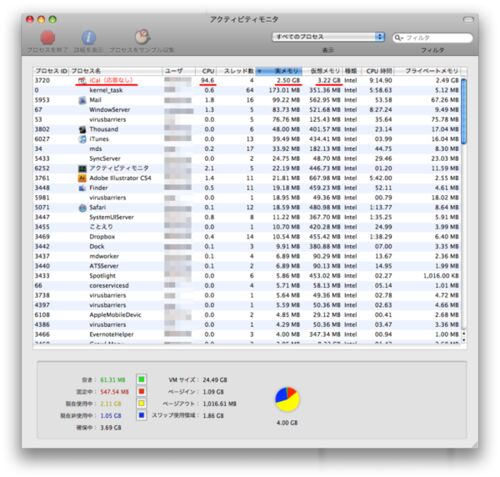Viewport: 500px width, 477px height.
Task: Sort by the Process ID column header
Action: pyautogui.click(x=51, y=71)
